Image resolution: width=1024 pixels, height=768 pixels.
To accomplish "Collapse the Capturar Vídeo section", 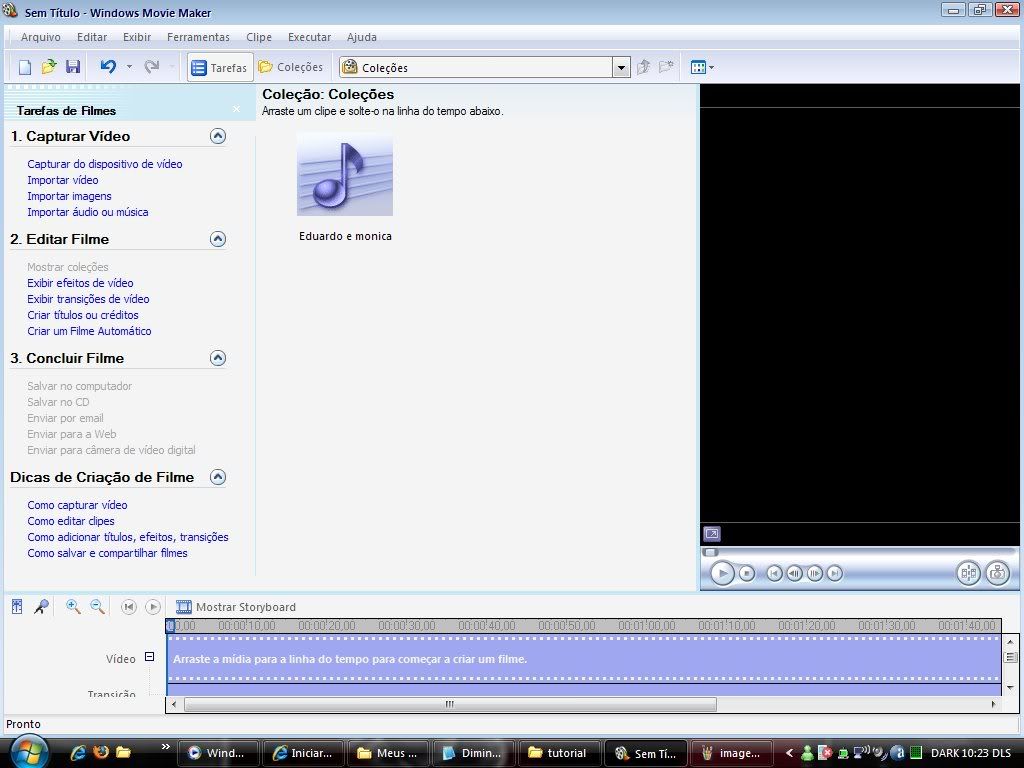I will (x=217, y=136).
